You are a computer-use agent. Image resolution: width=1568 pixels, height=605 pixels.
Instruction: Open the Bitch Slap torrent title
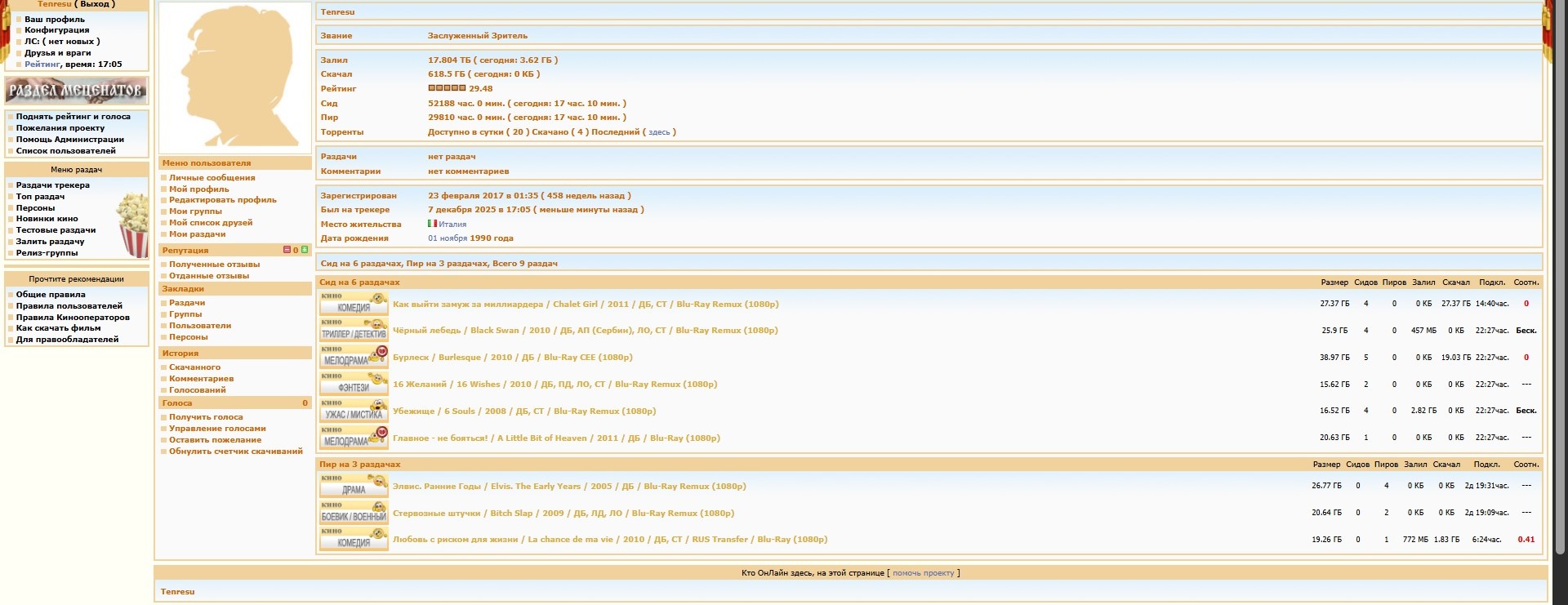point(563,514)
